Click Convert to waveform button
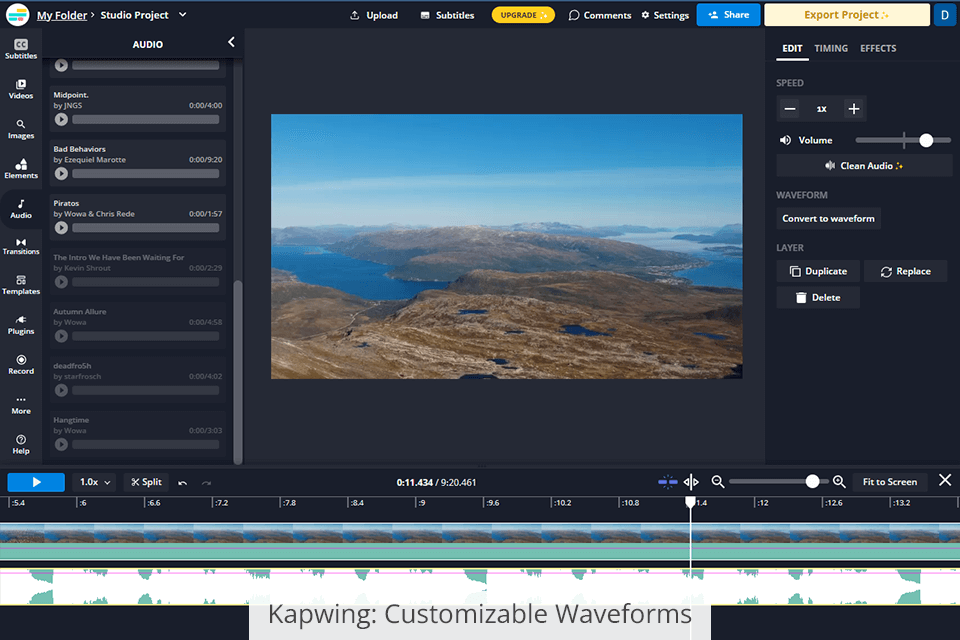960x640 pixels. click(x=828, y=218)
